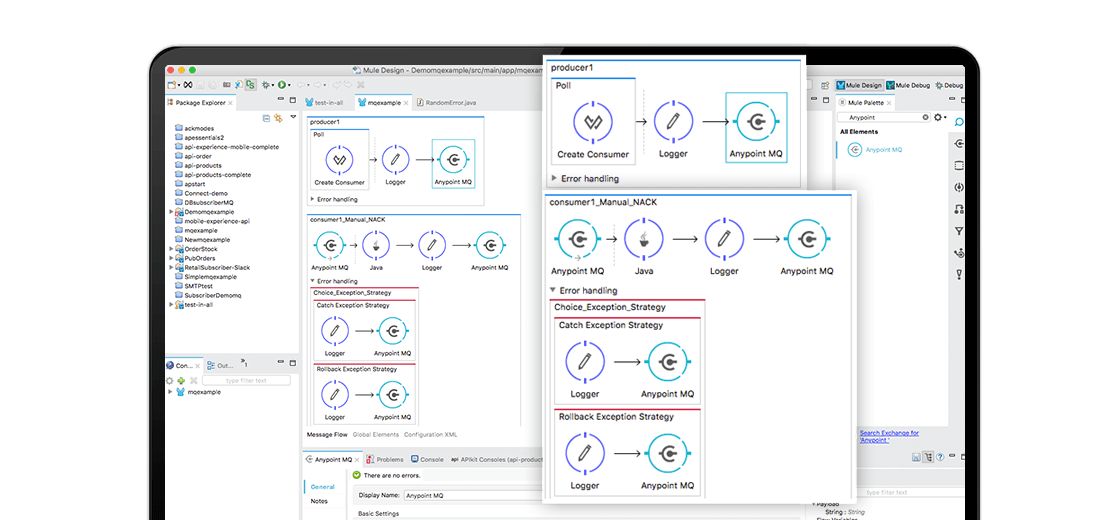The width and height of the screenshot is (1120, 520).
Task: Open the dropdown arrow beside the Run button
Action: pyautogui.click(x=289, y=85)
